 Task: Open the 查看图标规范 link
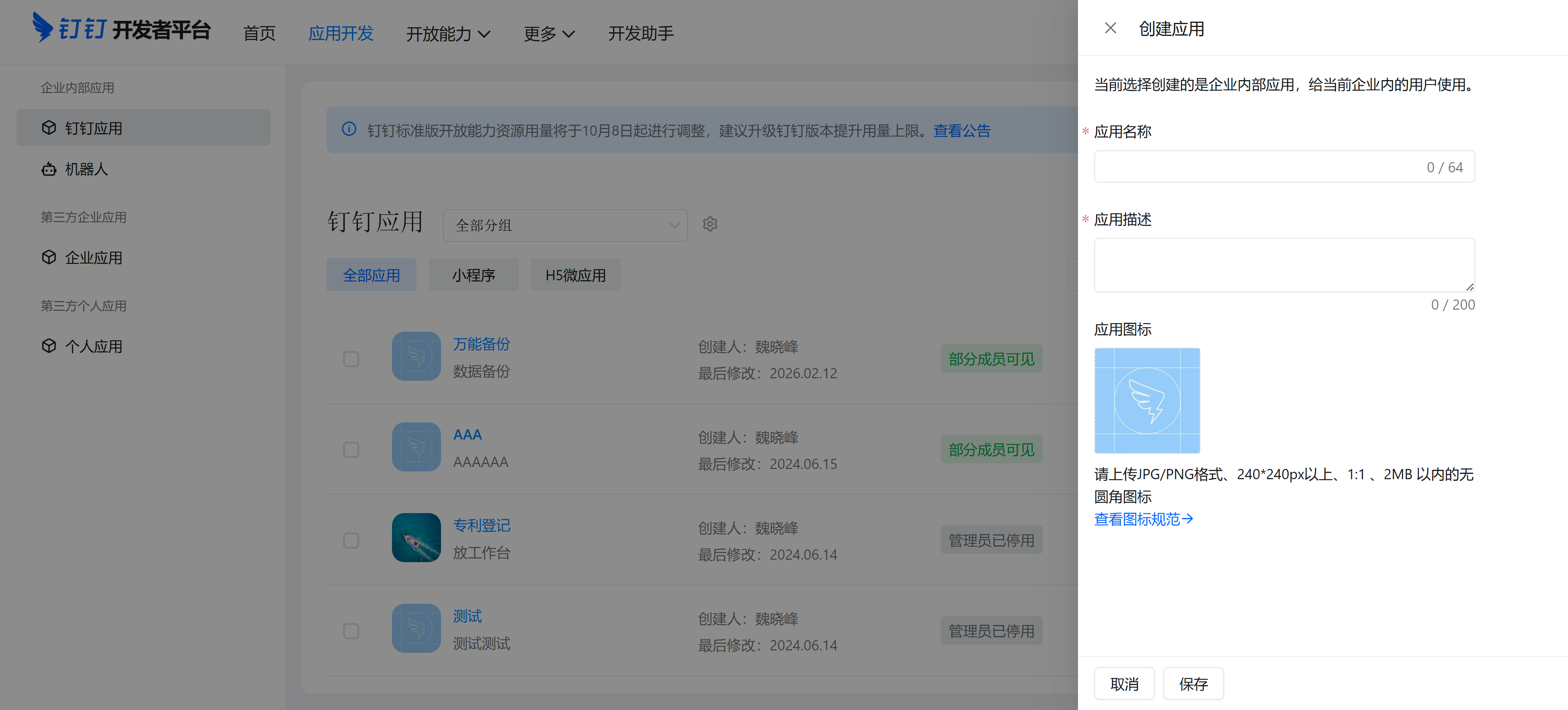pos(1144,519)
